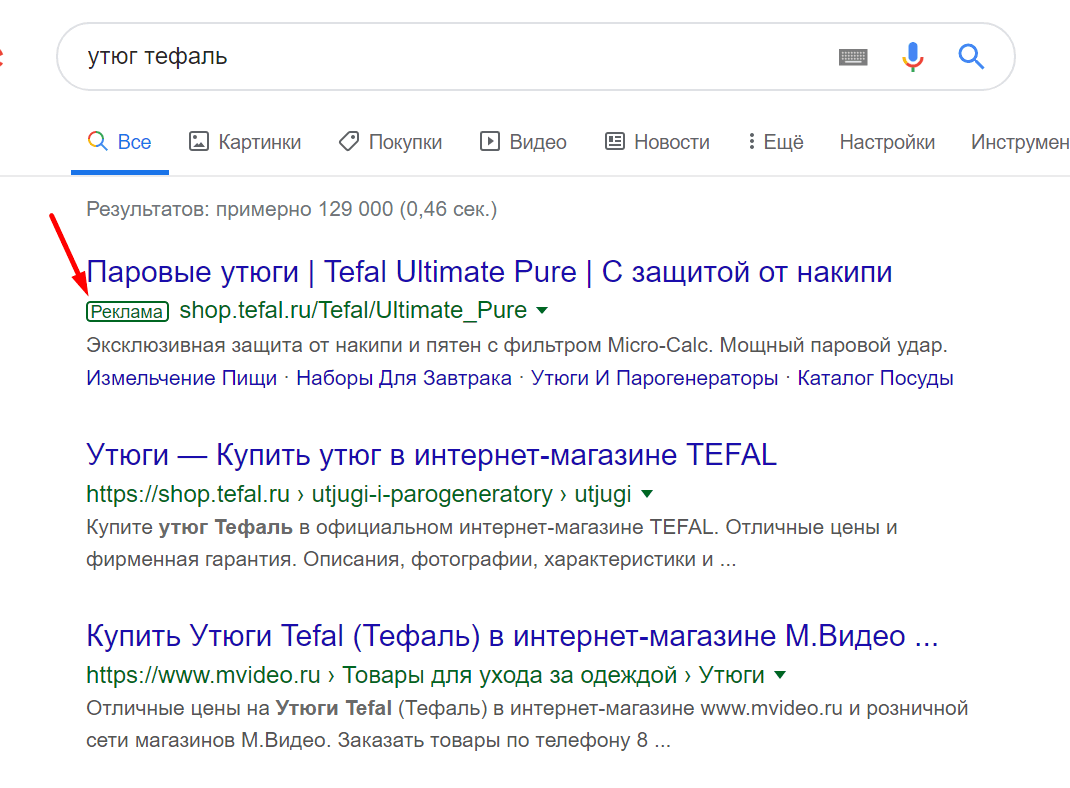1070x788 pixels.
Task: Click the virtual keyboard icon in search bar
Action: coord(852,57)
